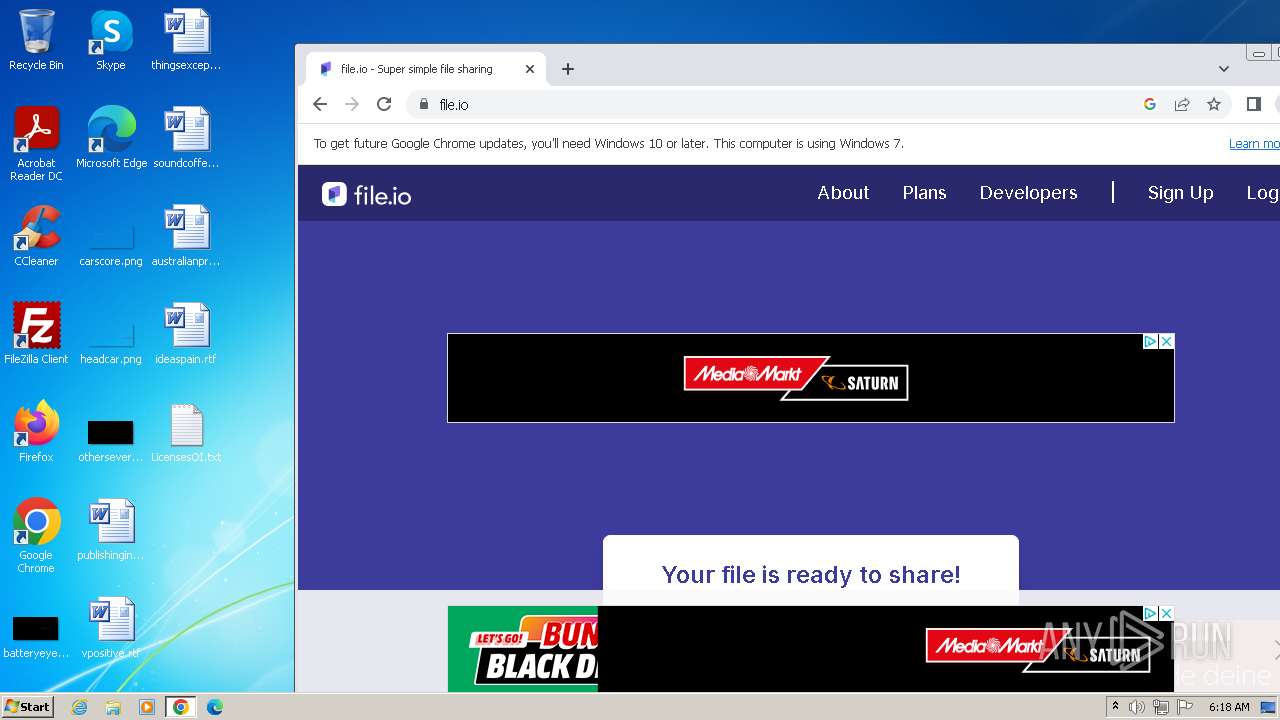Open the australianpr Word document icon
1280x720 pixels.
click(x=186, y=235)
